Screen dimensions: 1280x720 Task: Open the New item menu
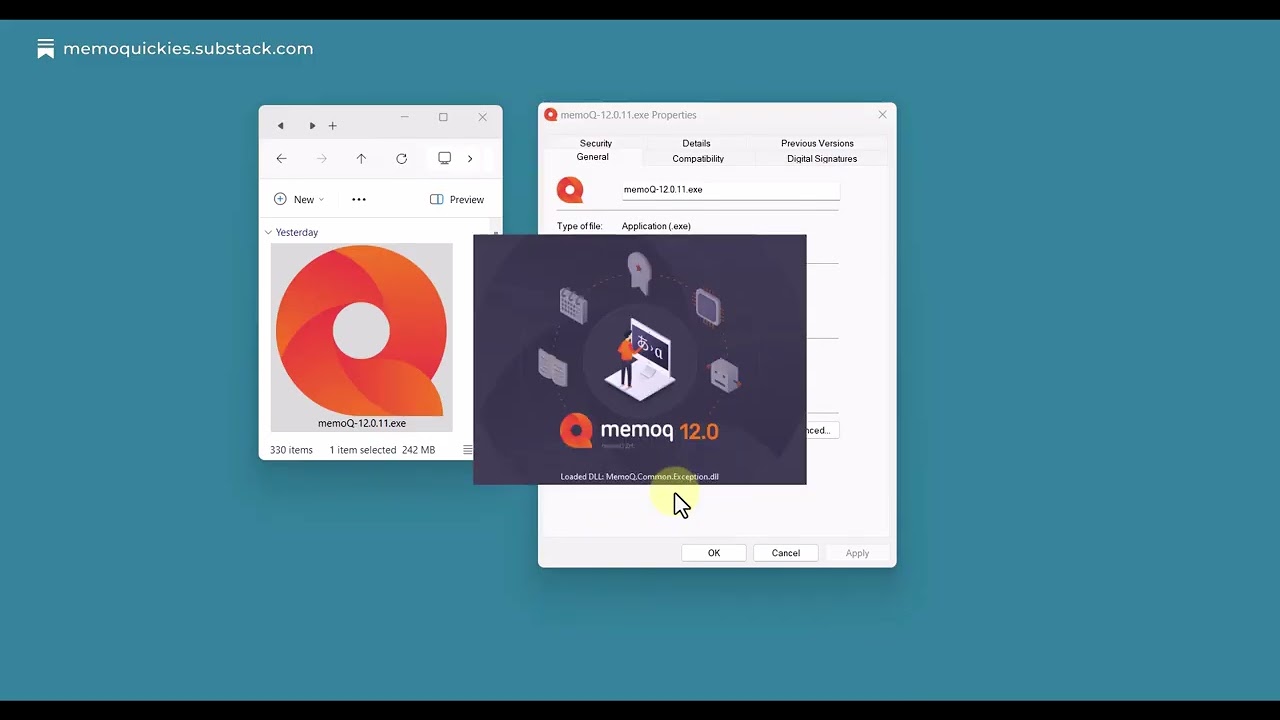point(299,199)
